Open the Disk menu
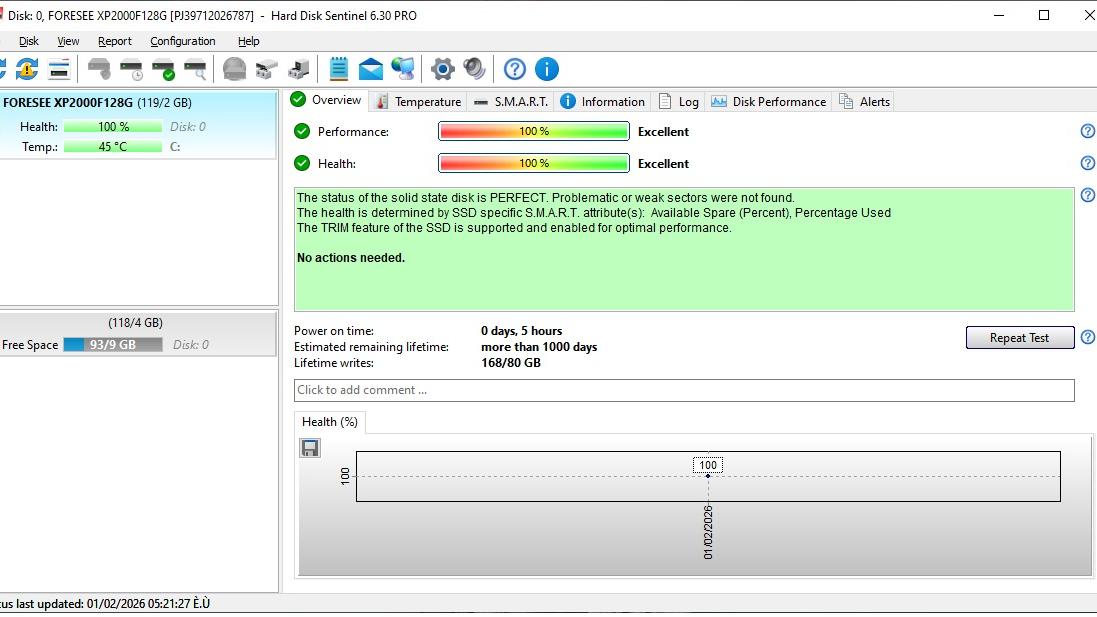Image resolution: width=1097 pixels, height=617 pixels. [x=29, y=41]
